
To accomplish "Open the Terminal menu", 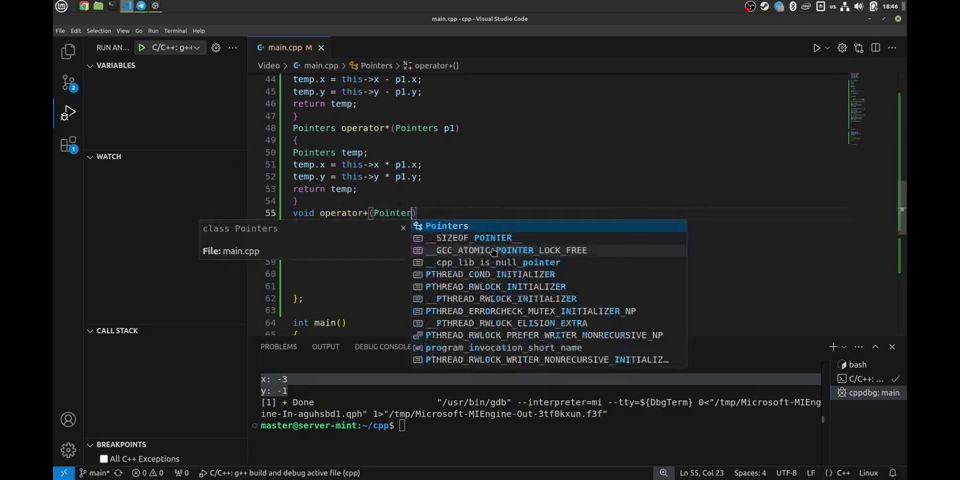I will point(176,31).
